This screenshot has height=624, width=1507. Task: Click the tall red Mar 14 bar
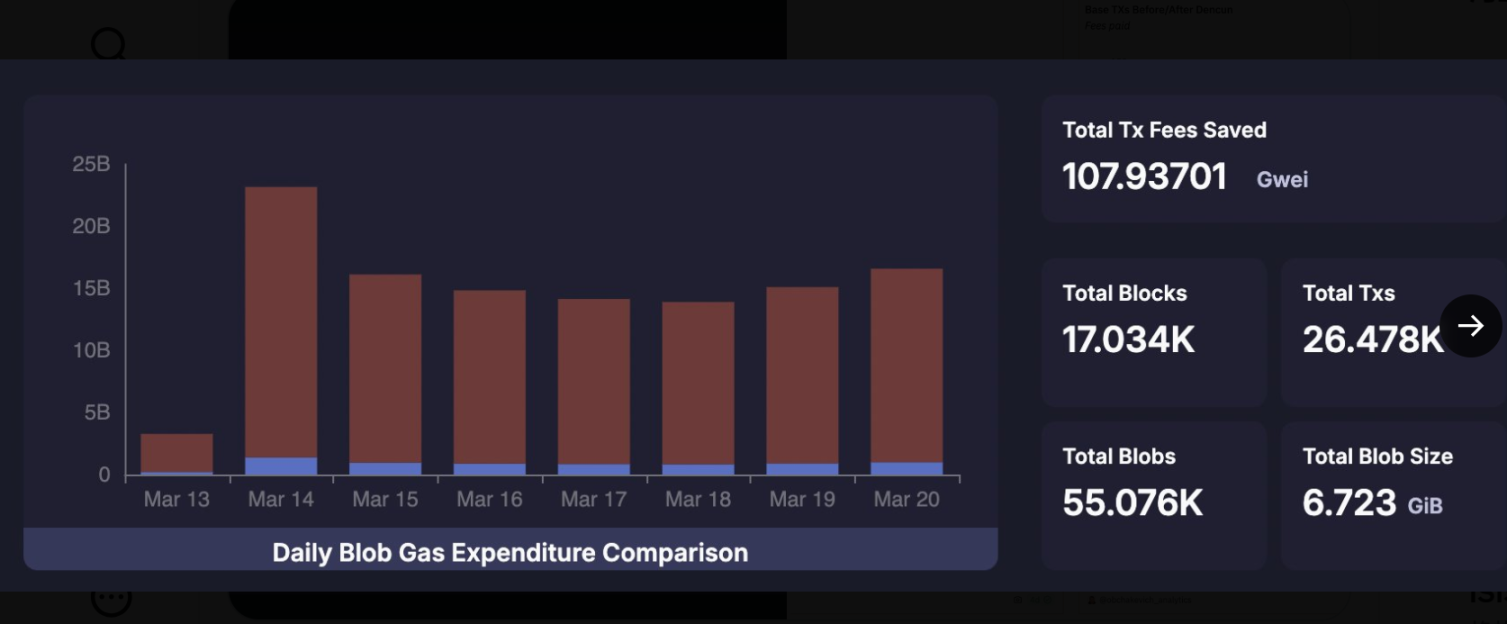coord(281,320)
